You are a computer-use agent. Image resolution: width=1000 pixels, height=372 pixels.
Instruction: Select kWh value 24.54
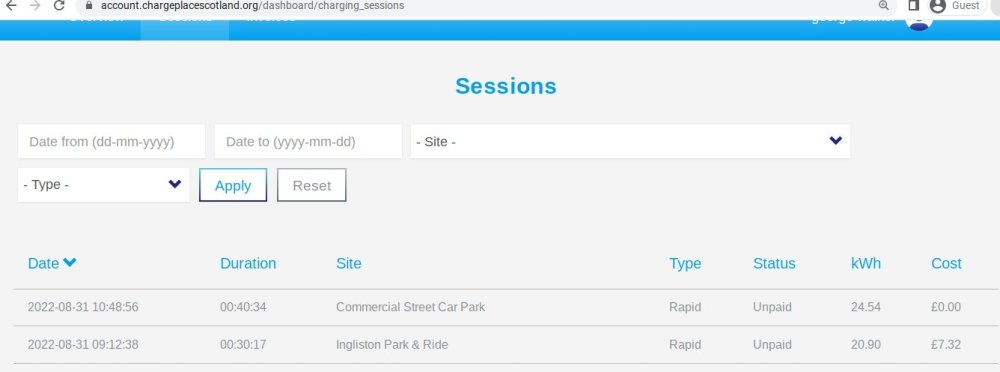(865, 307)
